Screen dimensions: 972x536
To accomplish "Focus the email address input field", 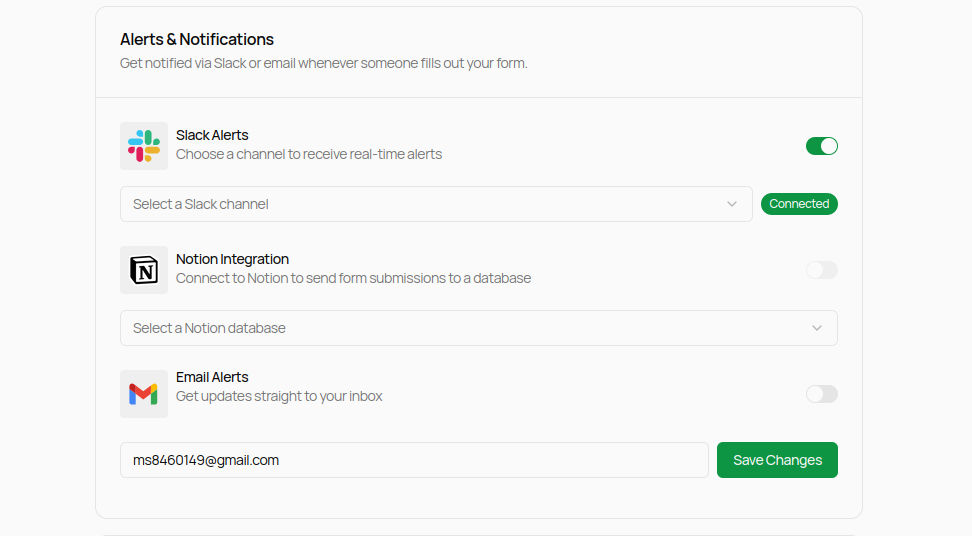I will pyautogui.click(x=414, y=460).
